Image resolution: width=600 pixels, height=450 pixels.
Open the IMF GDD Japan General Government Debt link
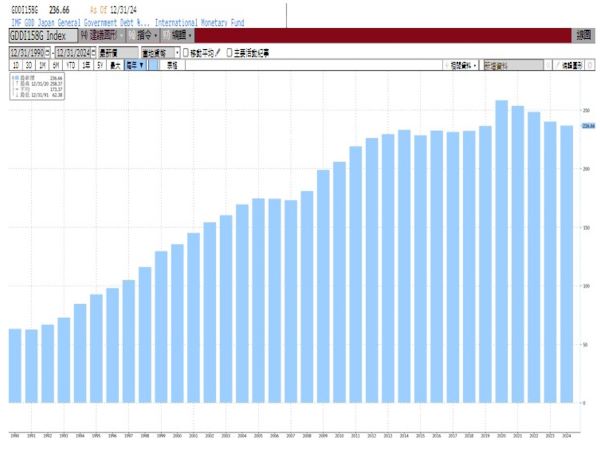coord(81,23)
